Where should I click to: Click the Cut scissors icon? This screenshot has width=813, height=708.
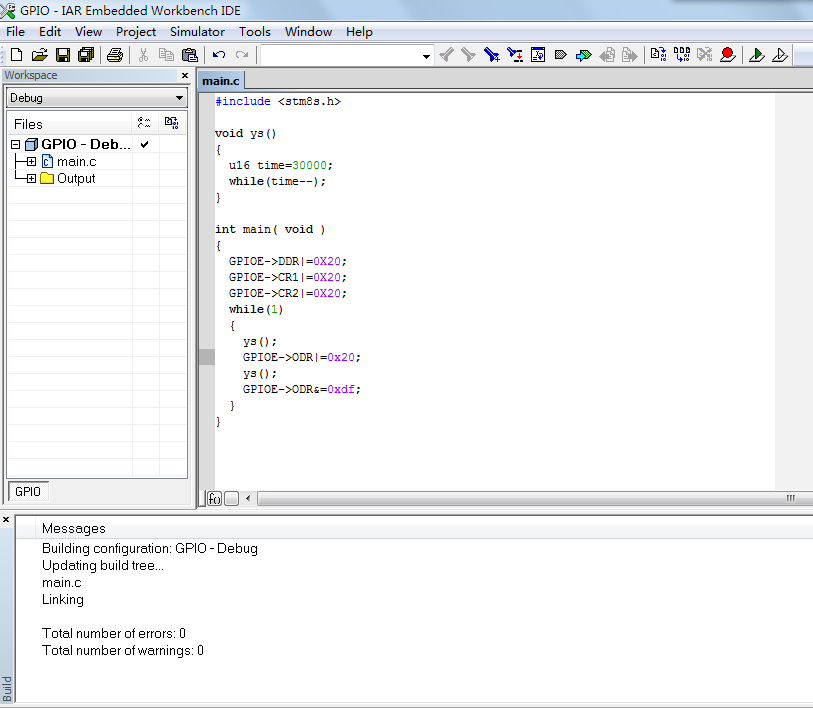144,54
